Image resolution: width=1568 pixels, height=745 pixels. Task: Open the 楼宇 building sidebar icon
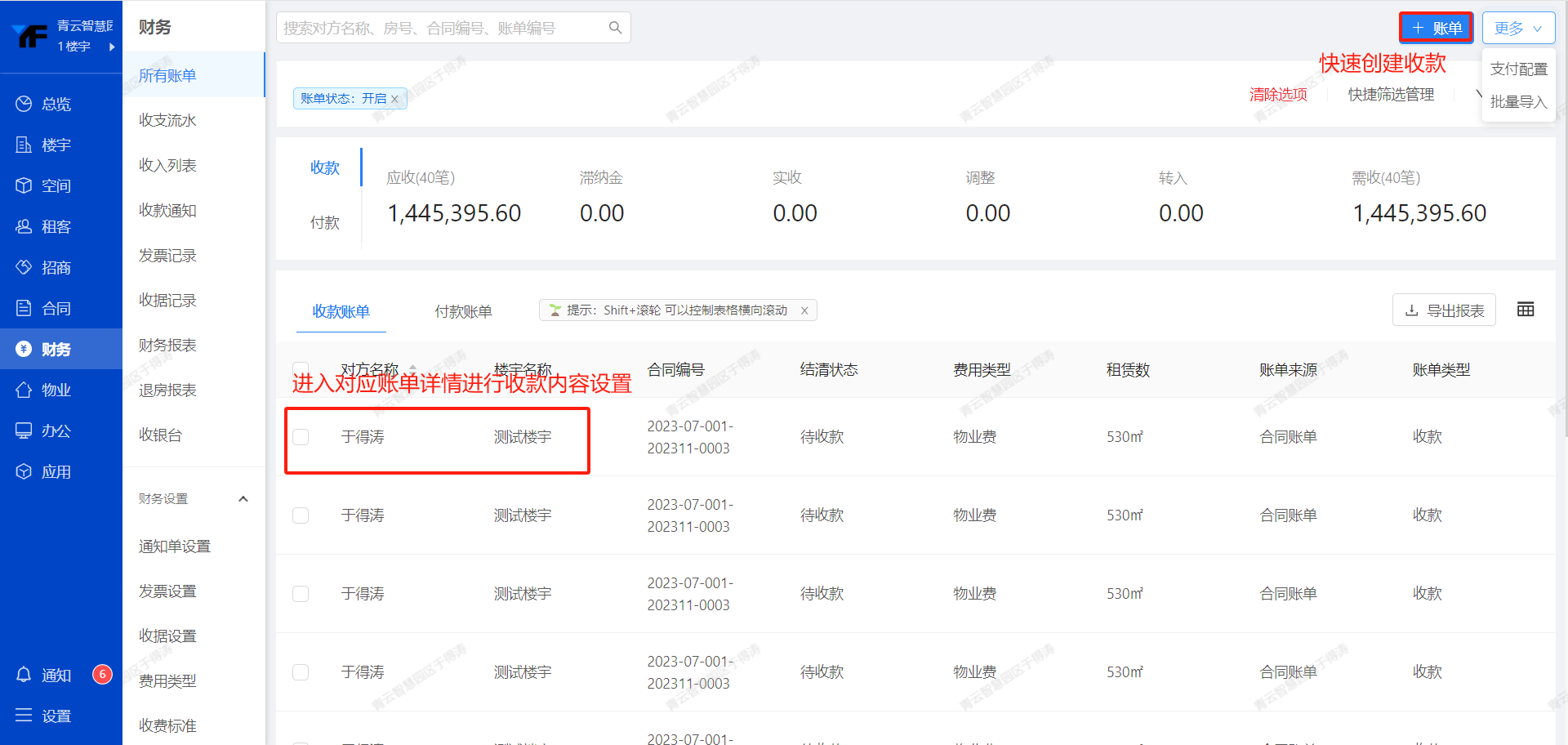pyautogui.click(x=24, y=145)
